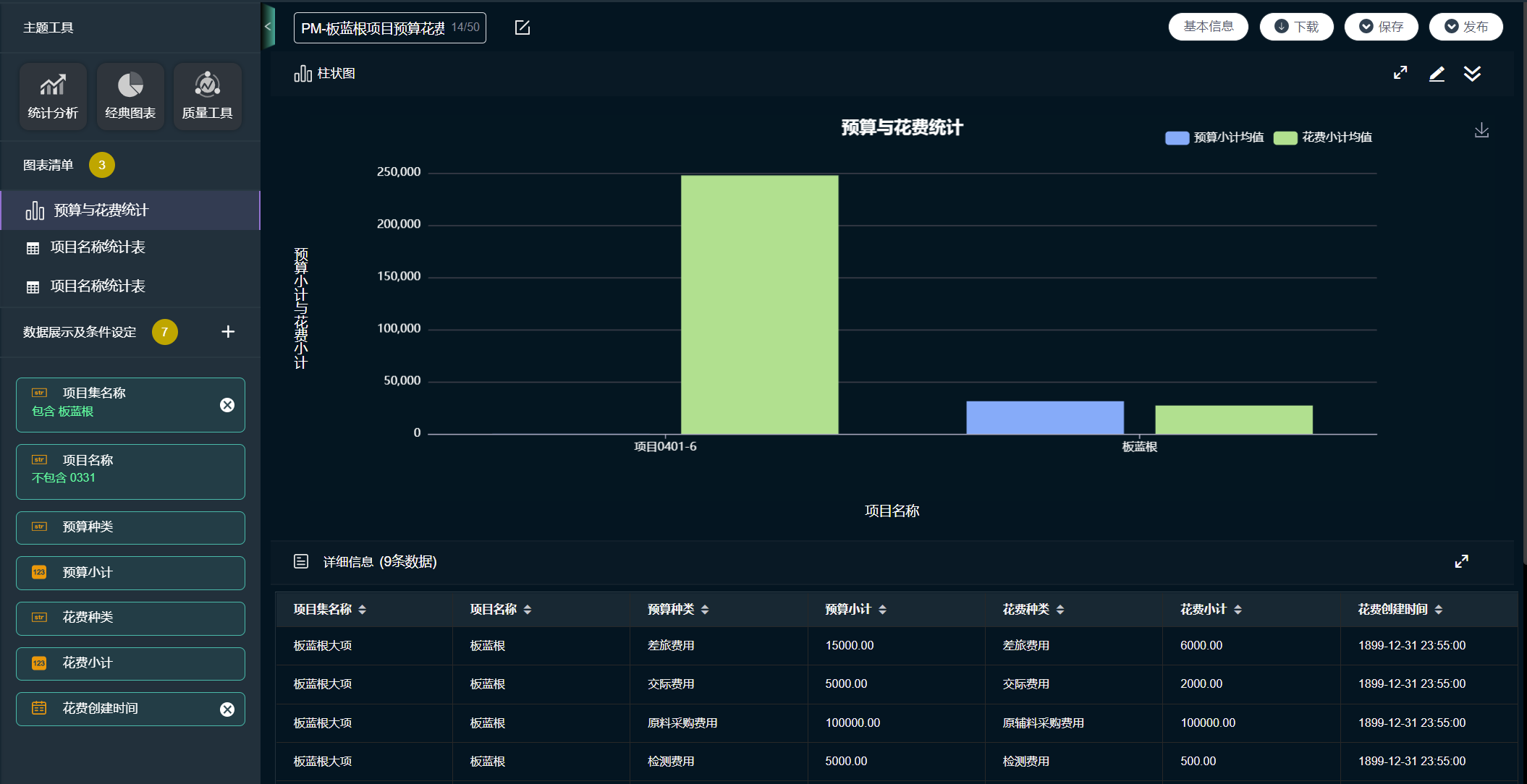Remove the 项目集名称 filter condition
This screenshot has height=784, width=1527.
[227, 405]
